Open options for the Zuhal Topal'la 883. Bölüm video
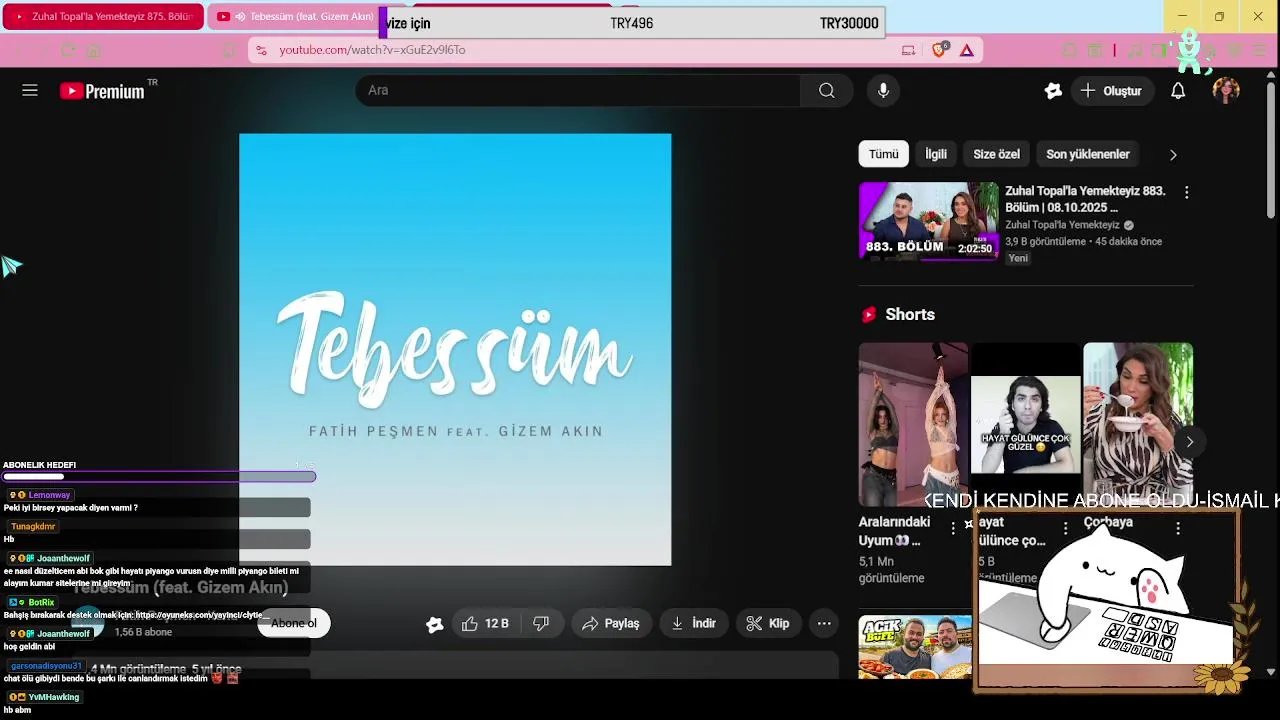Screen dimensions: 1280x720 point(1186,192)
